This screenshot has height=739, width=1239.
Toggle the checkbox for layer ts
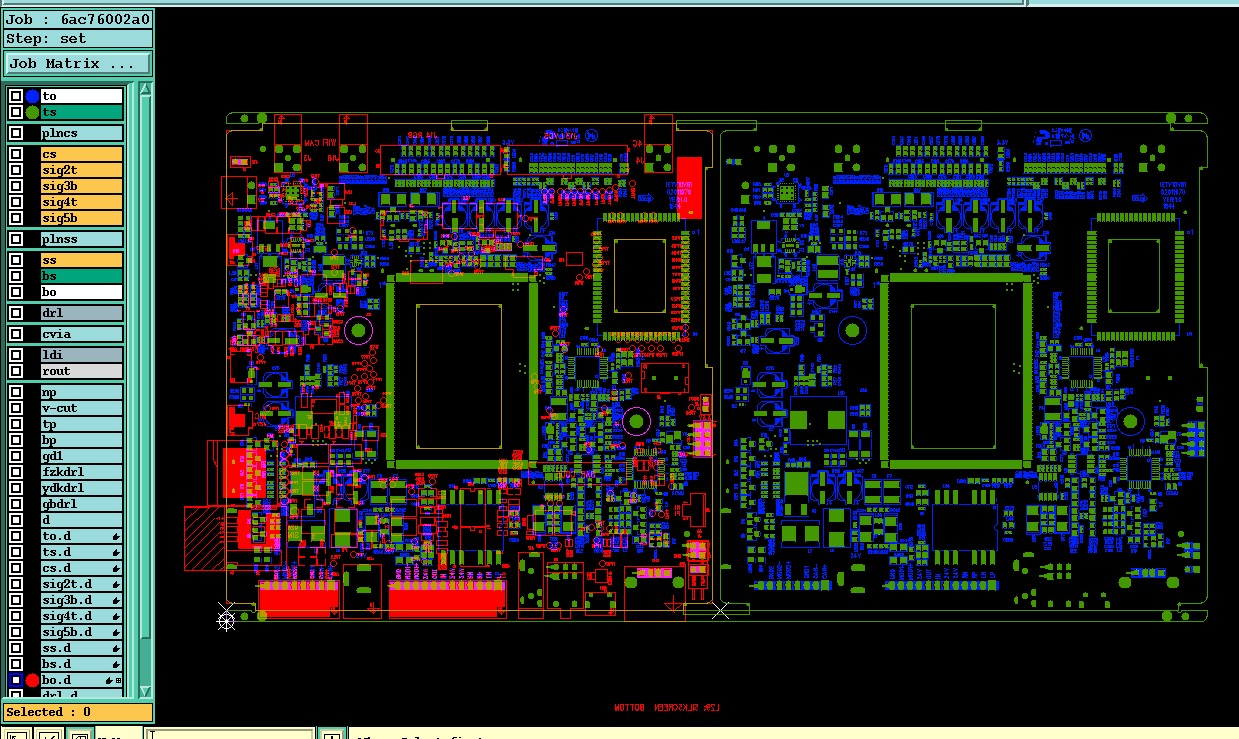(x=16, y=112)
